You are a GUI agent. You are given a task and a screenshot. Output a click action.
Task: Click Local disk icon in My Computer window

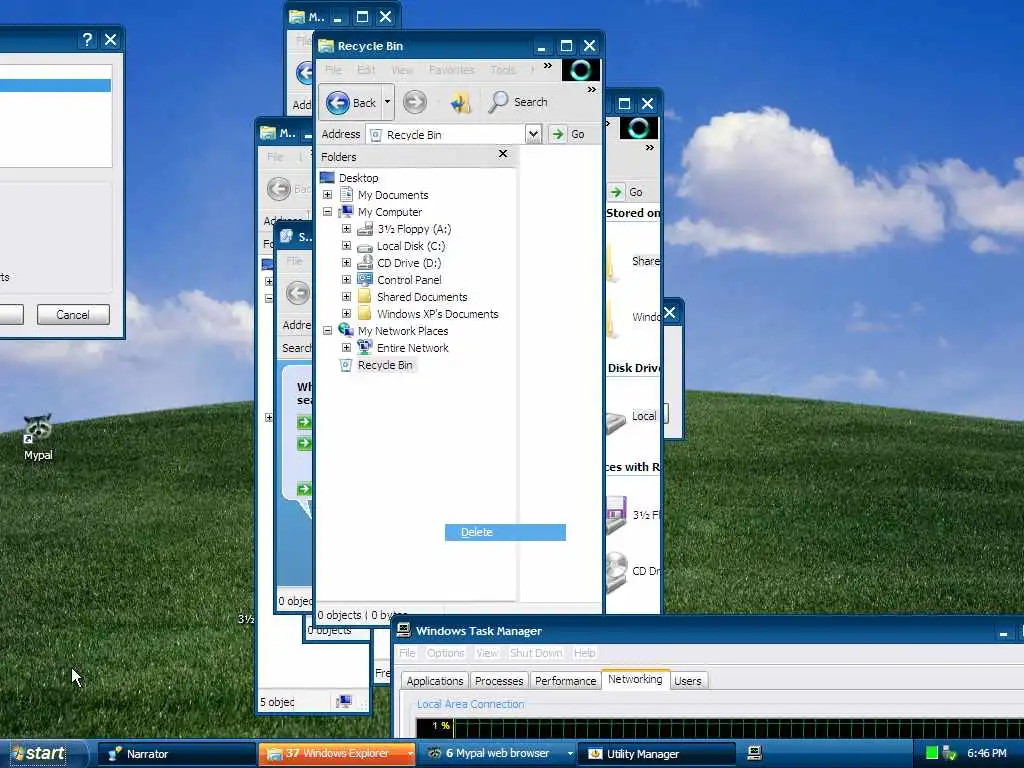pos(616,421)
